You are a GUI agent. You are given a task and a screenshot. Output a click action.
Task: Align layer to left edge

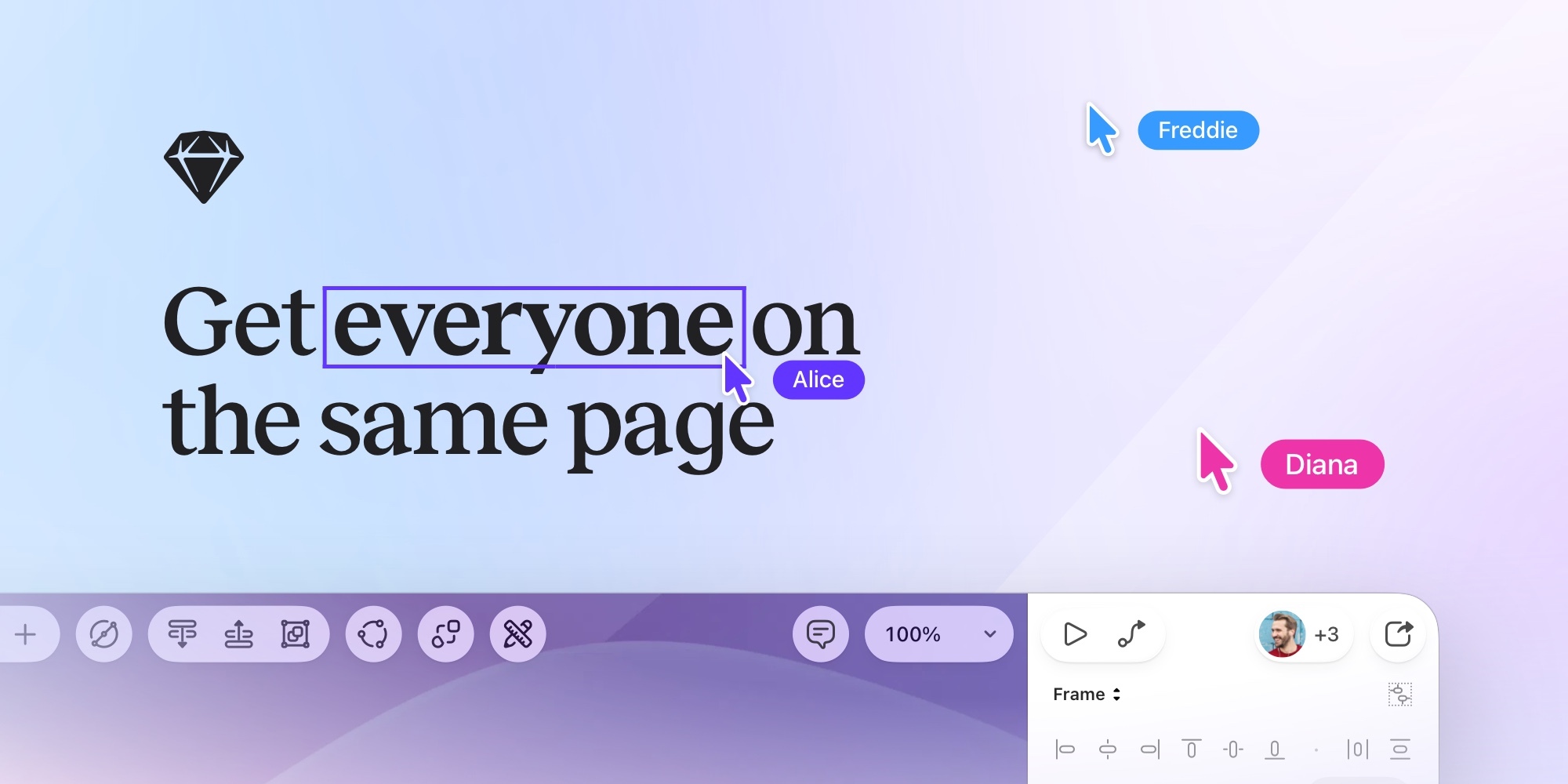point(1065,750)
